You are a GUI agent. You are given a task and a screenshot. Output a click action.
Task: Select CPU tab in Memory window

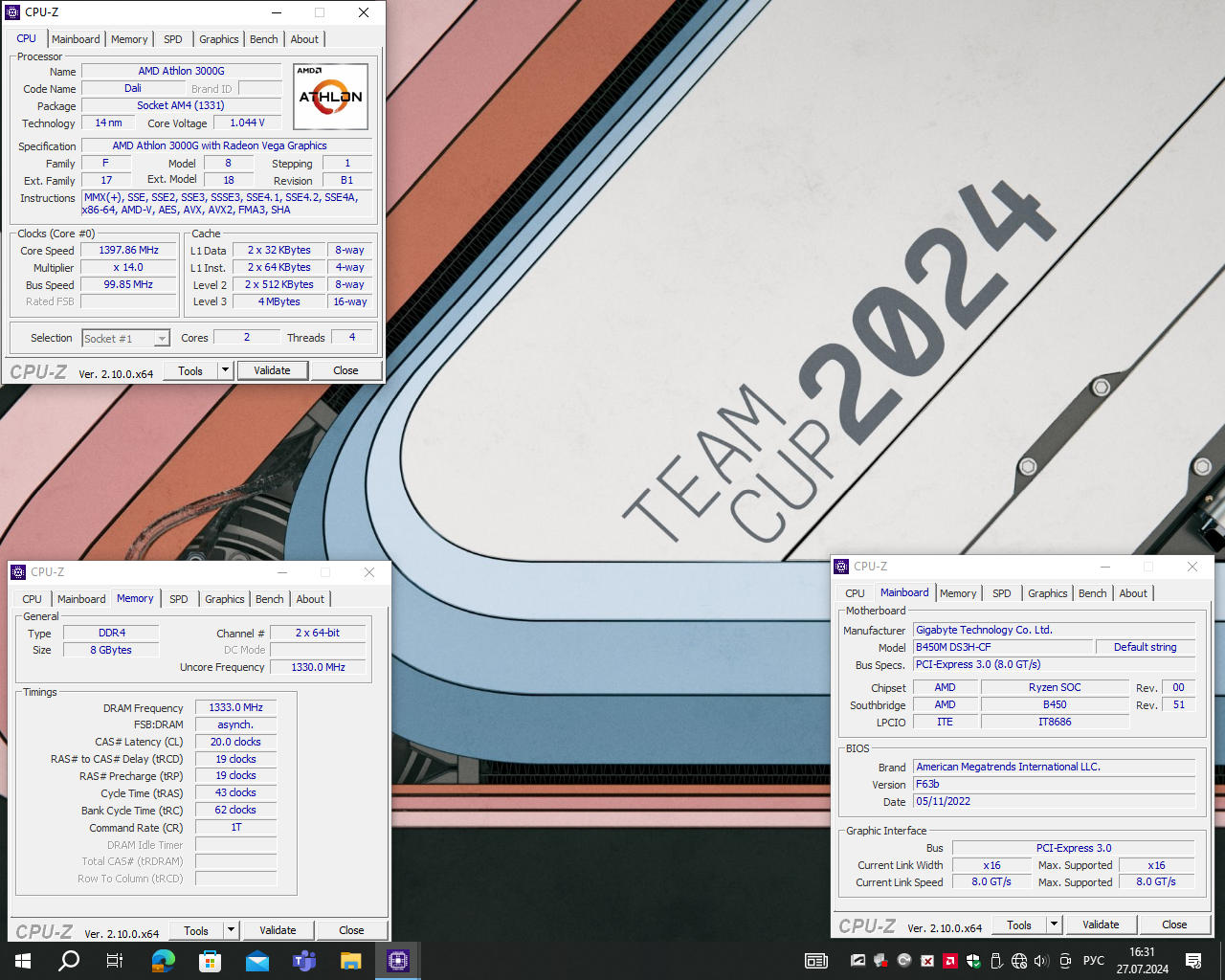click(32, 599)
